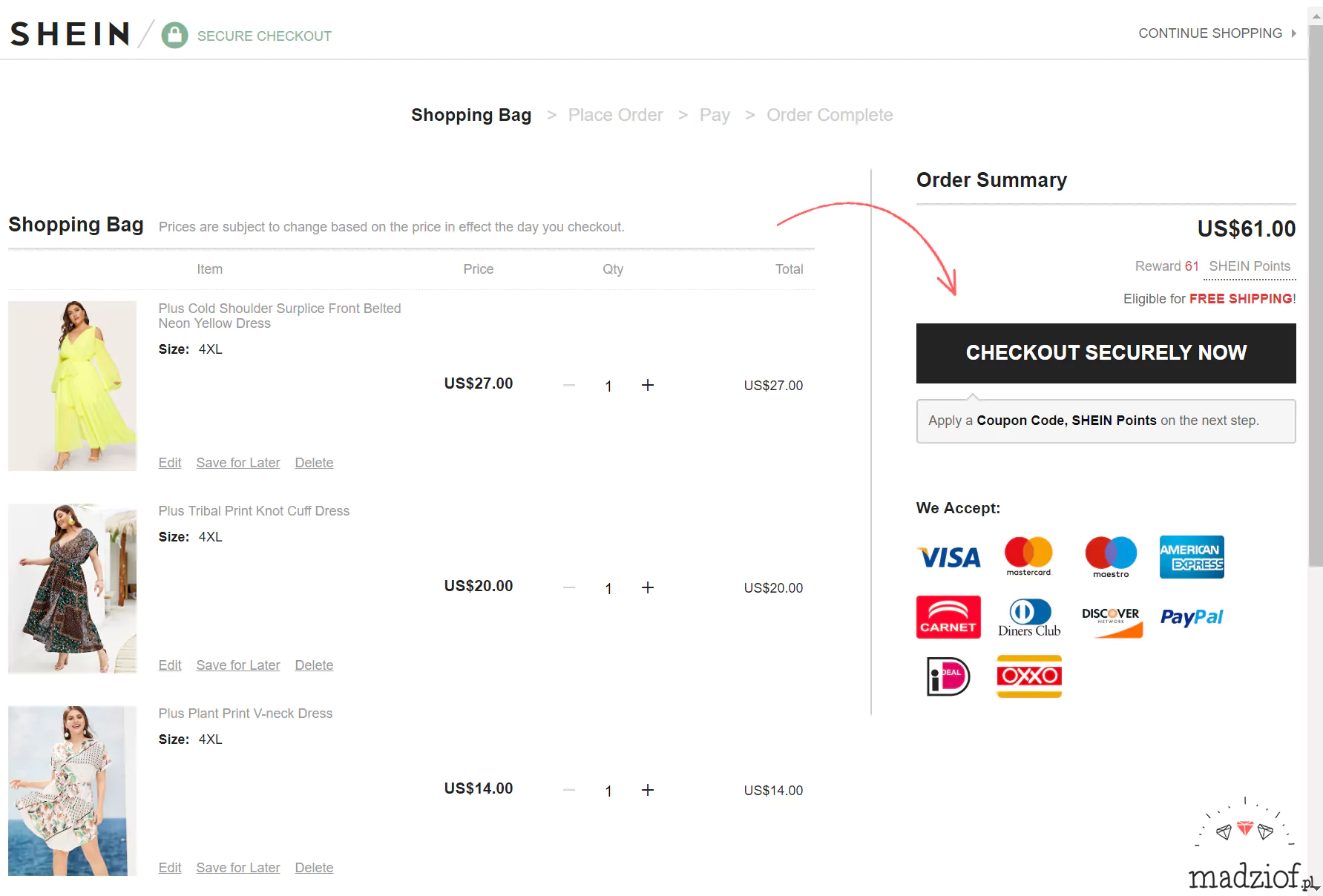Select the Place Order checkout step
Viewport: 1323px width, 896px height.
click(x=615, y=115)
